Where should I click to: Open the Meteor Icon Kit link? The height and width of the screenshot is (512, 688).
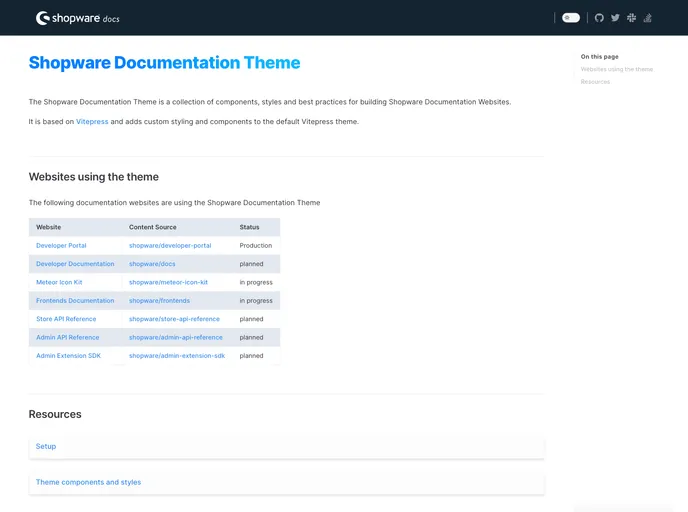[59, 283]
